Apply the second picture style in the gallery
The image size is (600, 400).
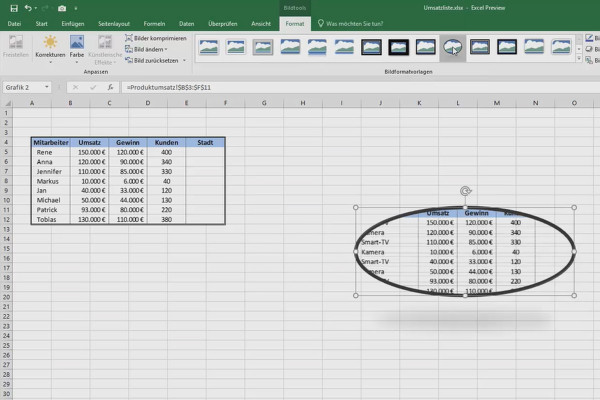236,47
